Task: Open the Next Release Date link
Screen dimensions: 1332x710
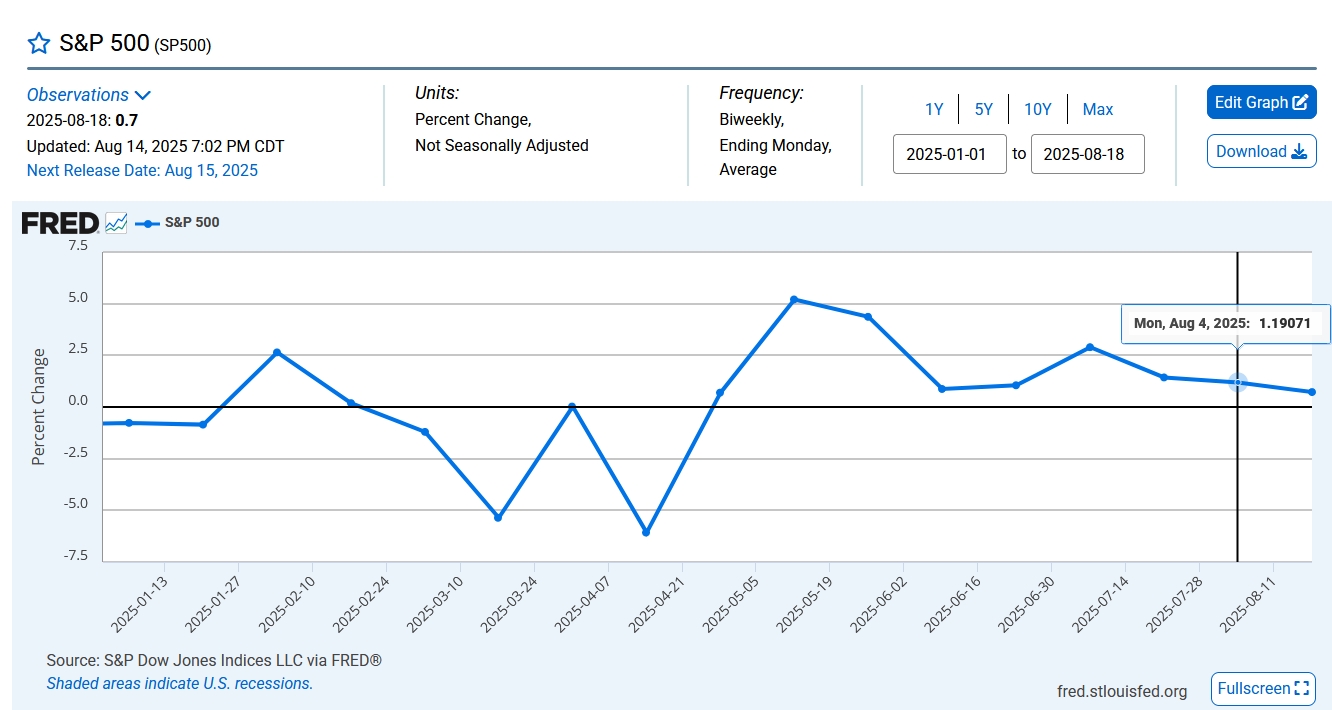Action: [142, 171]
